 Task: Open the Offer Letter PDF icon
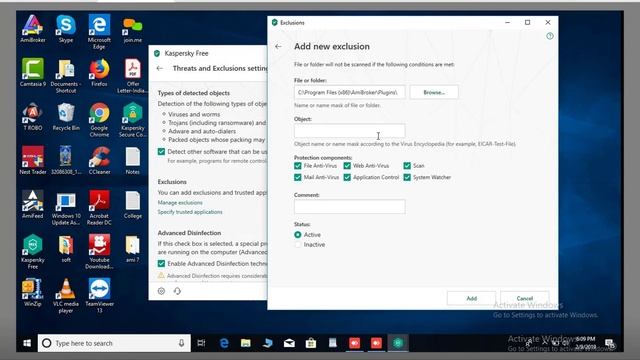tap(133, 76)
